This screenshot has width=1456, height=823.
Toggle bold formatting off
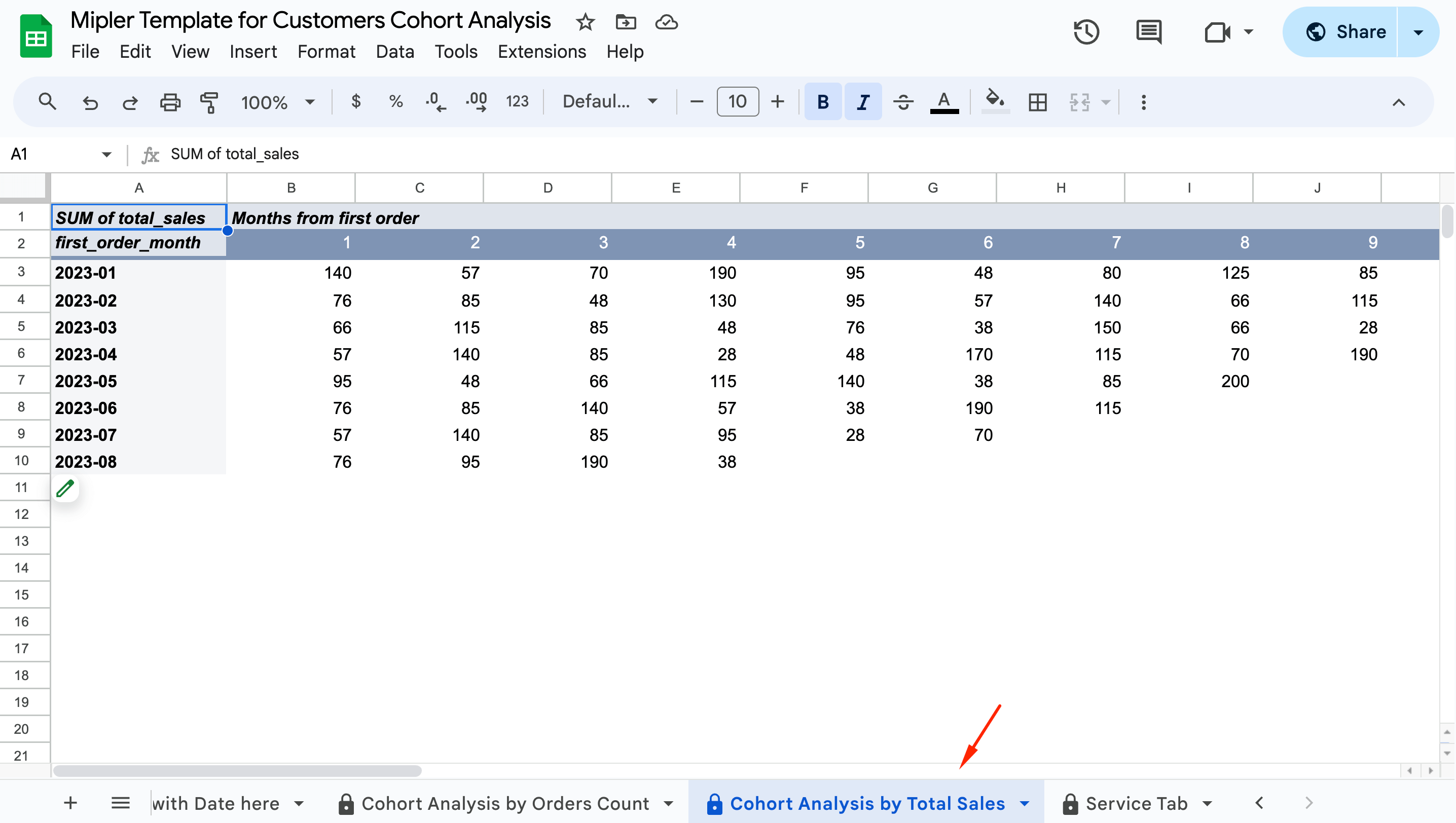click(823, 102)
